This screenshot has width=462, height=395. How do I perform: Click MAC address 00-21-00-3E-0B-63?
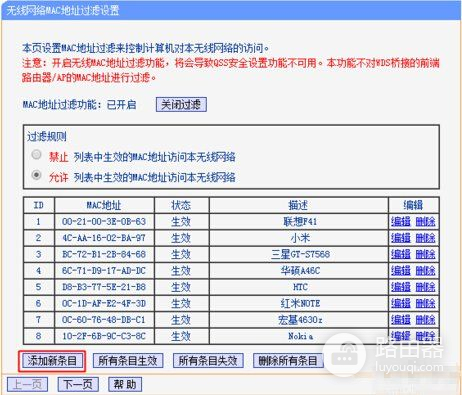[104, 222]
